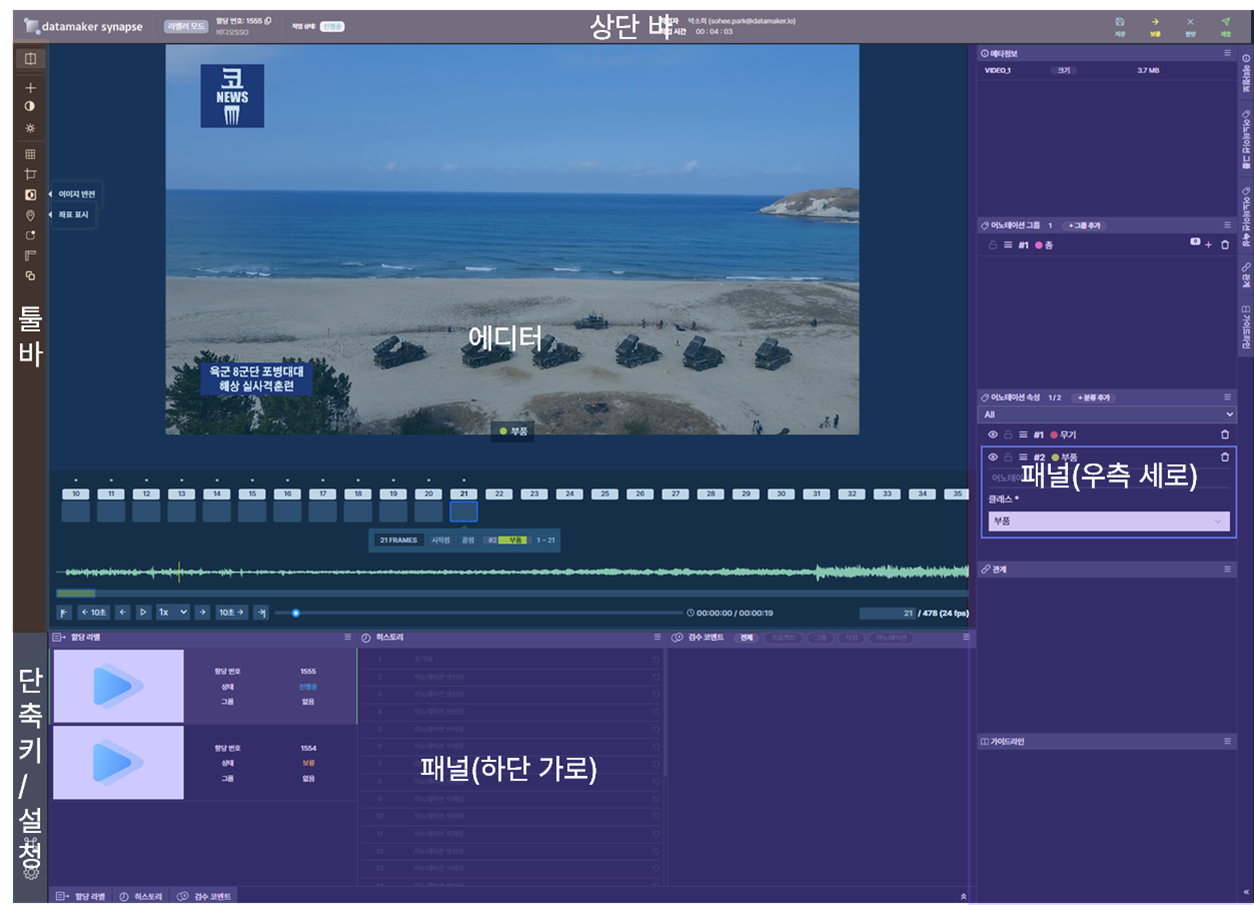This screenshot has width=1254, height=905.
Task: Click the 라벨러 모드 badge
Action: click(x=186, y=26)
